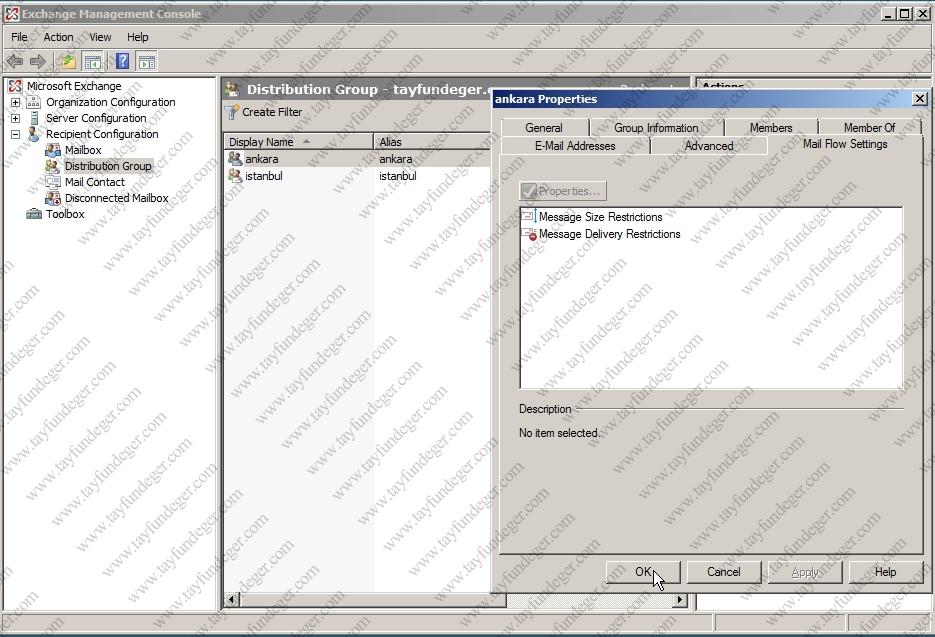Click the horizontal scrollbar left arrow
The image size is (935, 637).
pyautogui.click(x=231, y=599)
